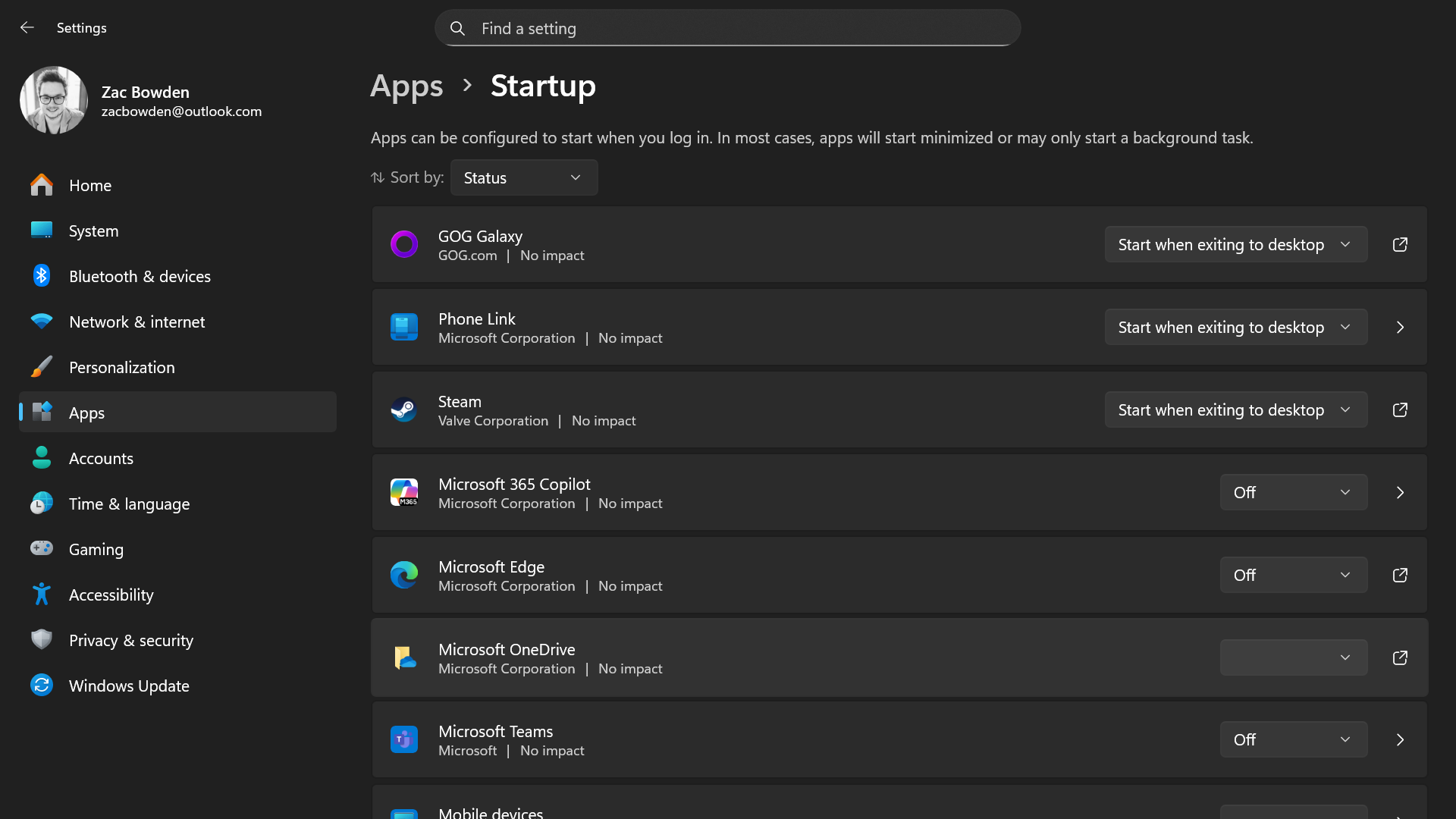This screenshot has height=819, width=1456.
Task: Open Steam startup mode dropdown
Action: pyautogui.click(x=1236, y=409)
